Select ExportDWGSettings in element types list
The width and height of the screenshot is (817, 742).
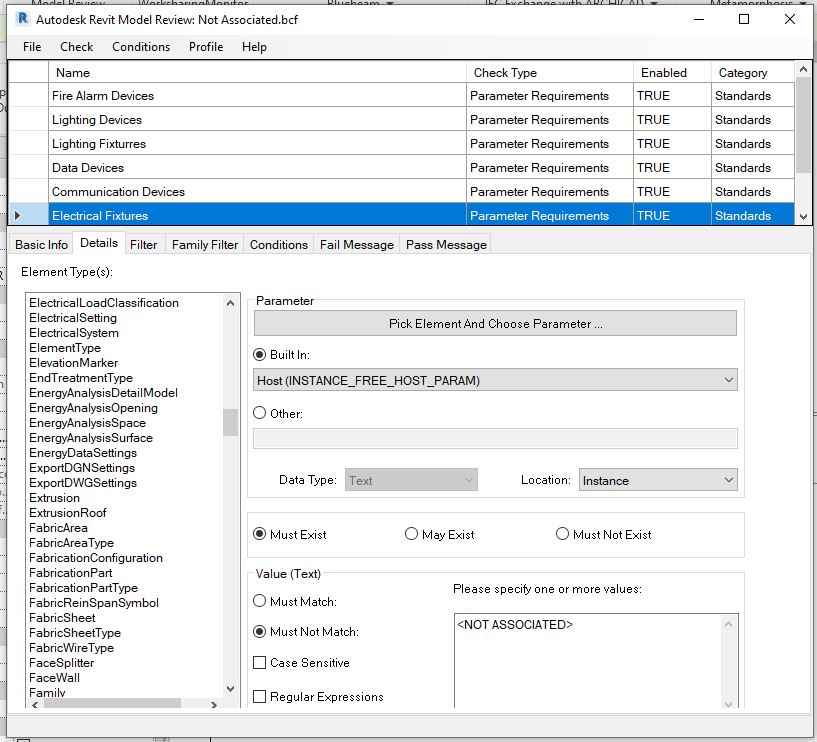(x=83, y=483)
